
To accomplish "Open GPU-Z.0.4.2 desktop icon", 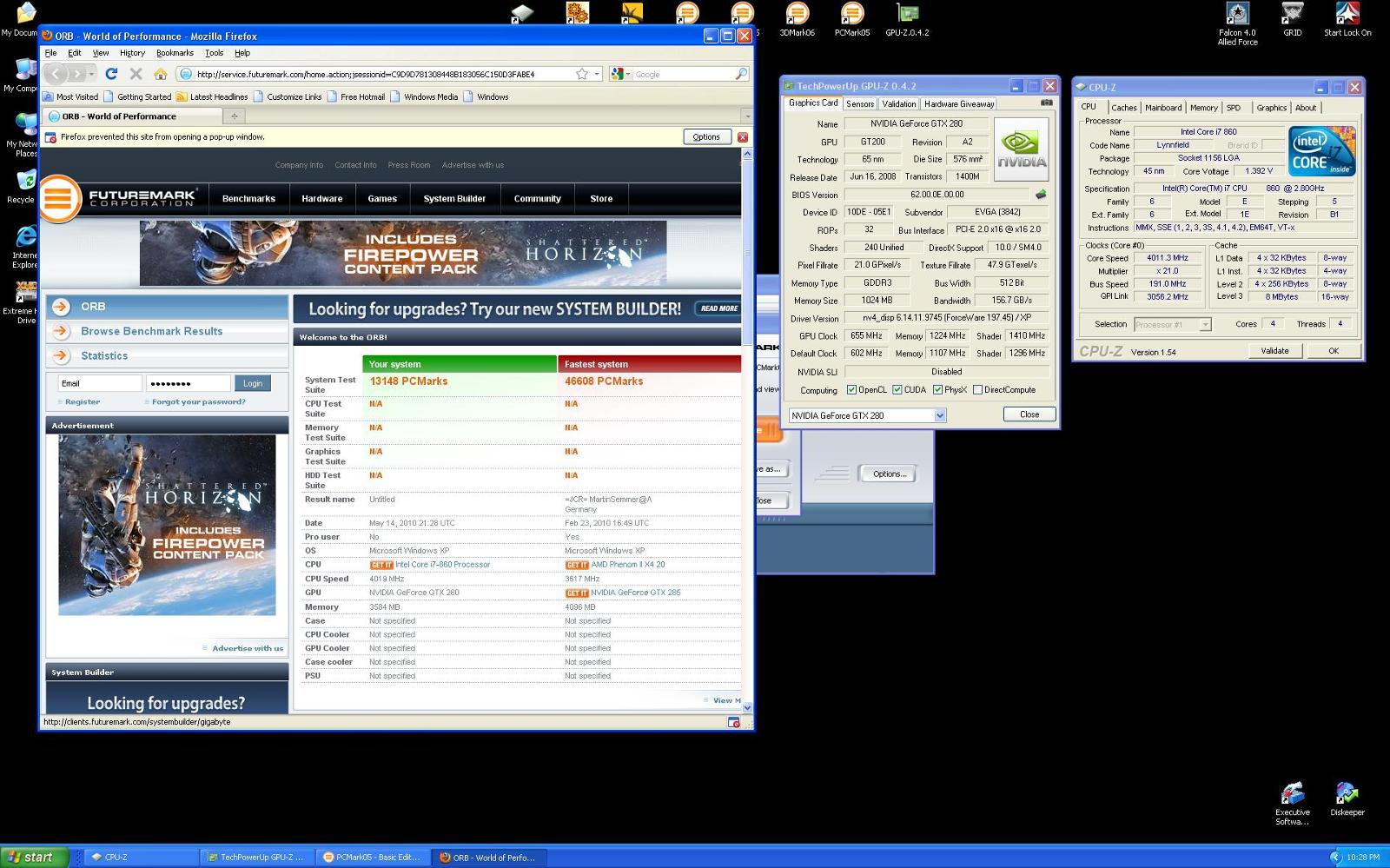I will (x=907, y=20).
